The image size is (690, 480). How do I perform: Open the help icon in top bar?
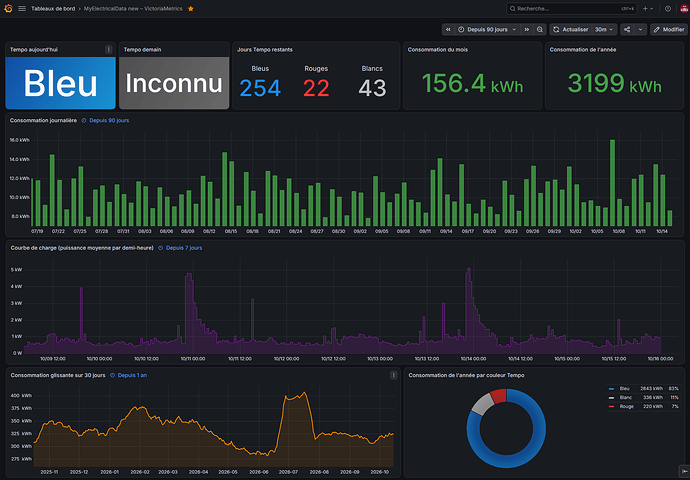pos(668,8)
